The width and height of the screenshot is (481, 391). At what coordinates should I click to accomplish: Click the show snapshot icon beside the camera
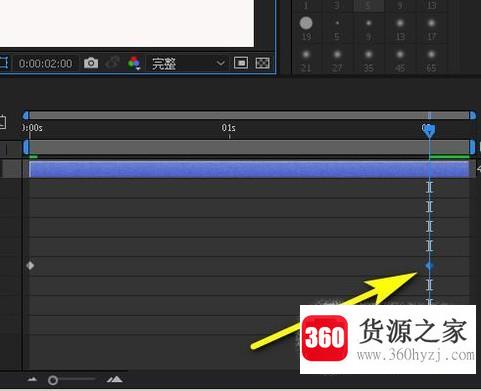(112, 63)
